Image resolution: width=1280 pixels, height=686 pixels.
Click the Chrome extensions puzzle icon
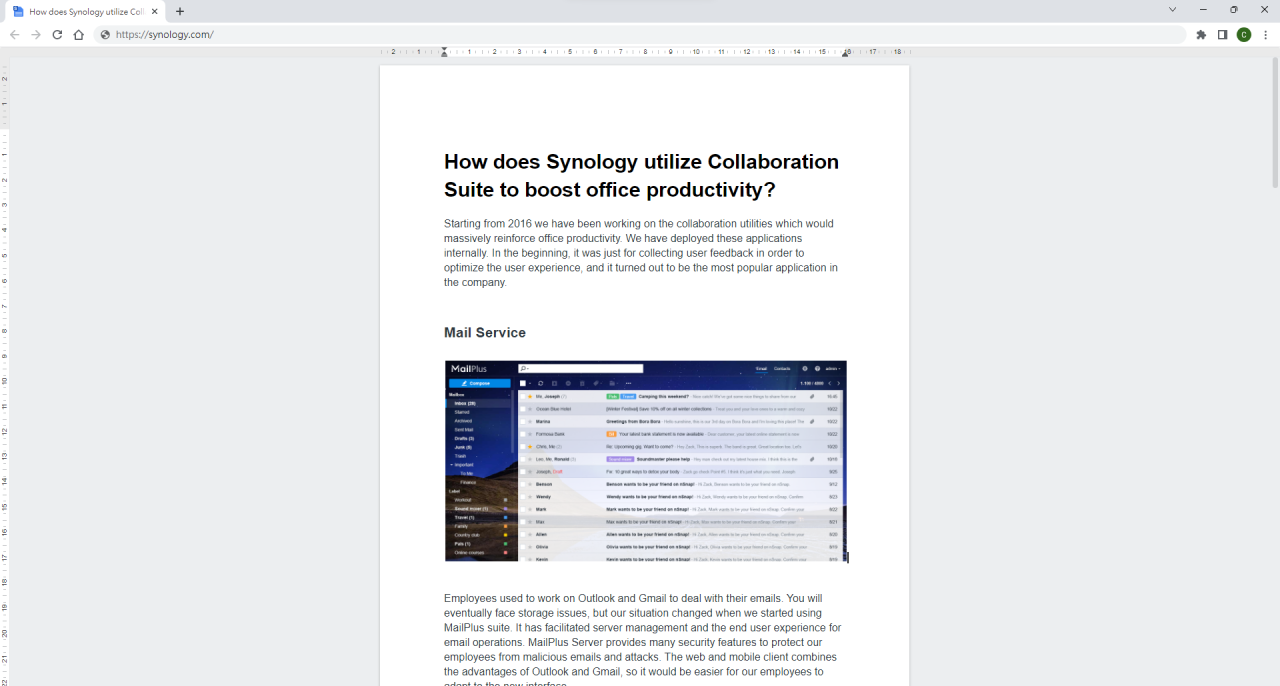tap(1200, 33)
